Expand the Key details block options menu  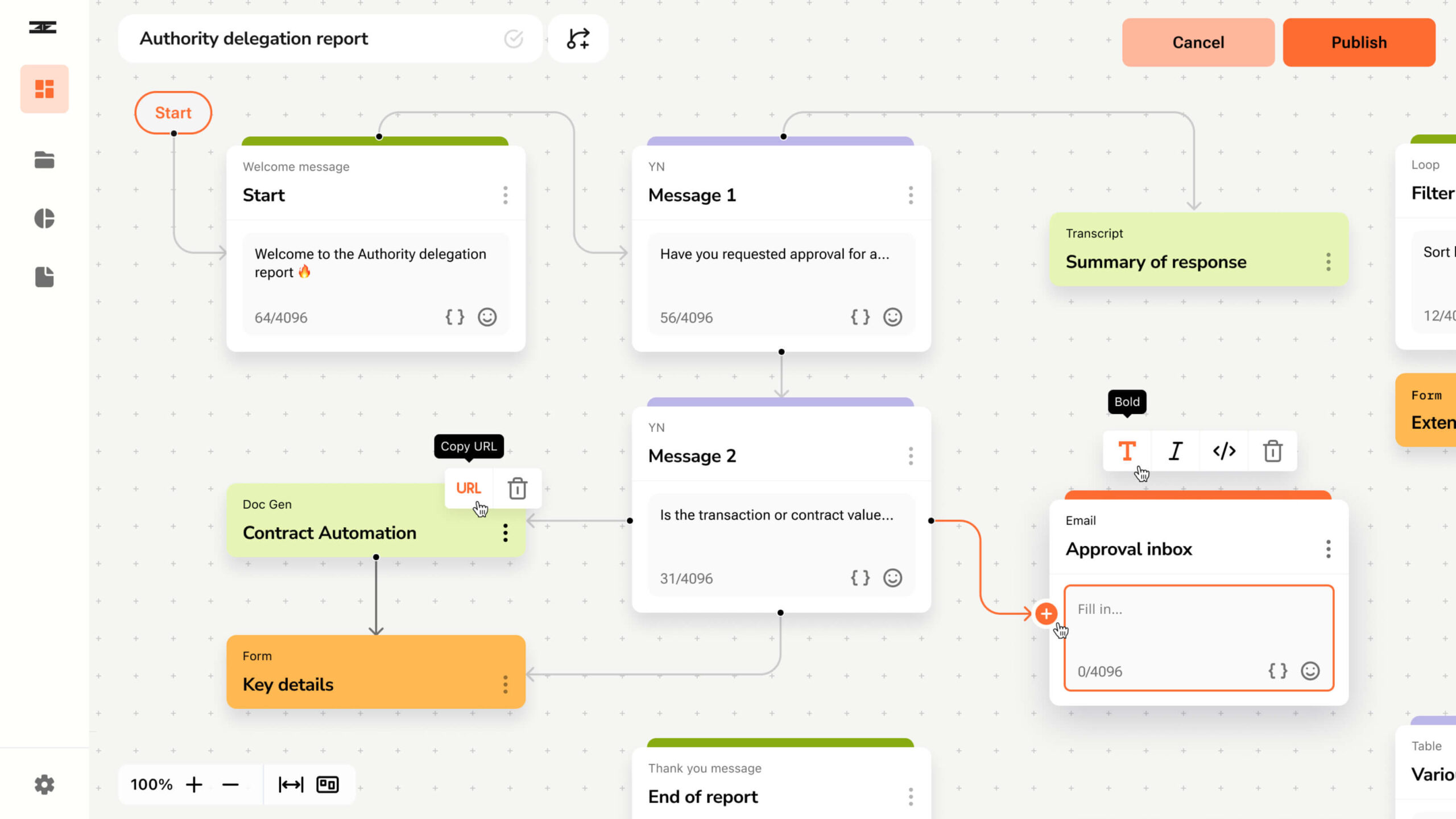[x=505, y=685]
